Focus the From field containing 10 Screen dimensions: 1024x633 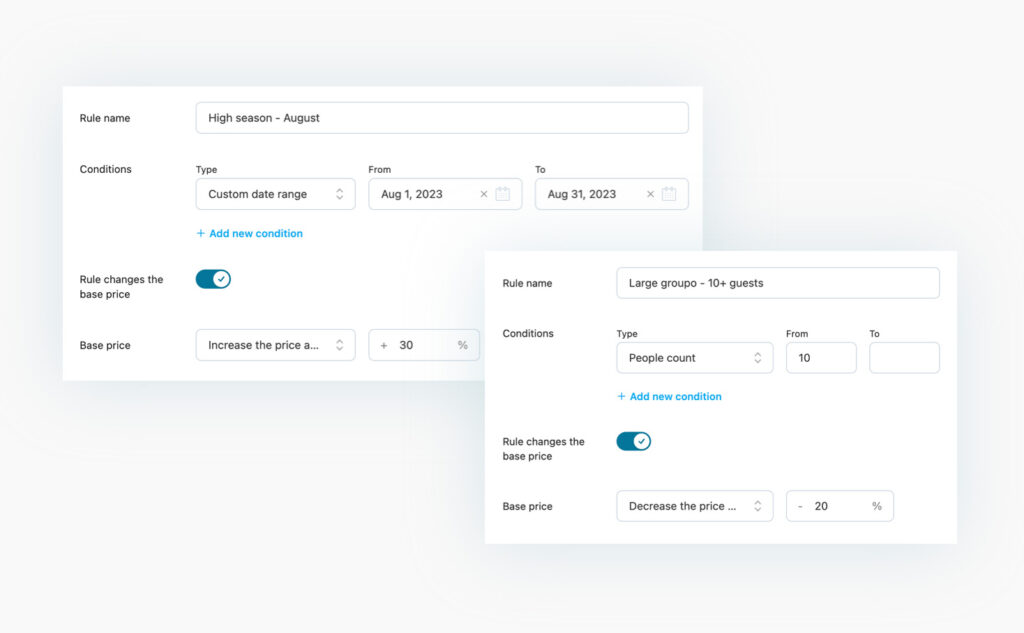820,358
